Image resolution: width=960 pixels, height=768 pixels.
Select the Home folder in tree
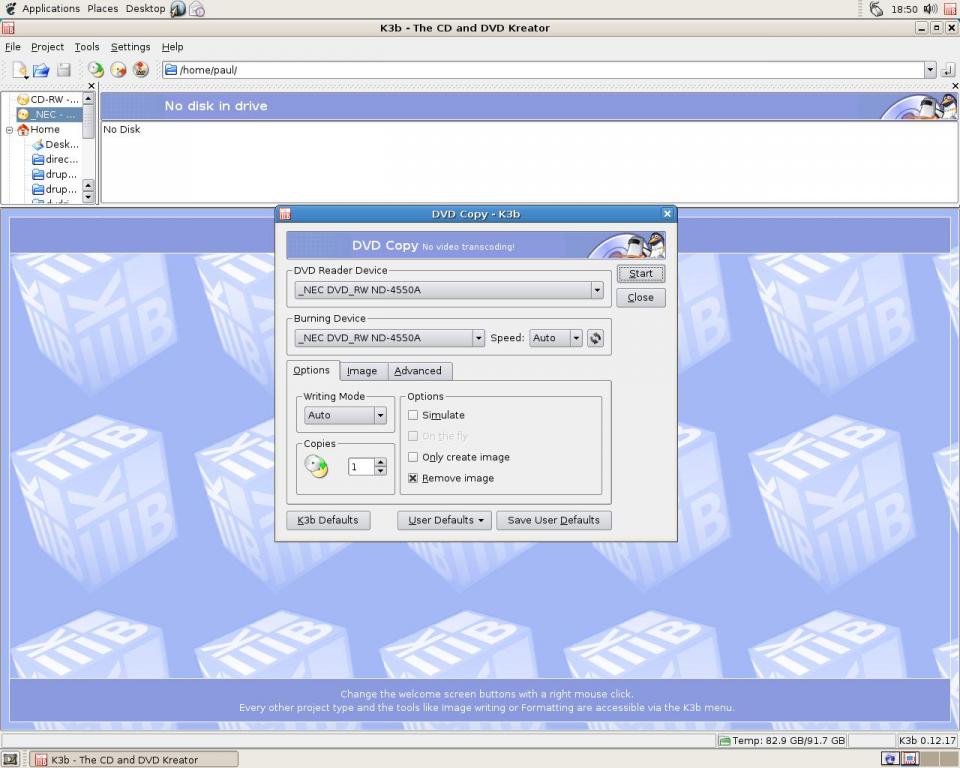39,129
